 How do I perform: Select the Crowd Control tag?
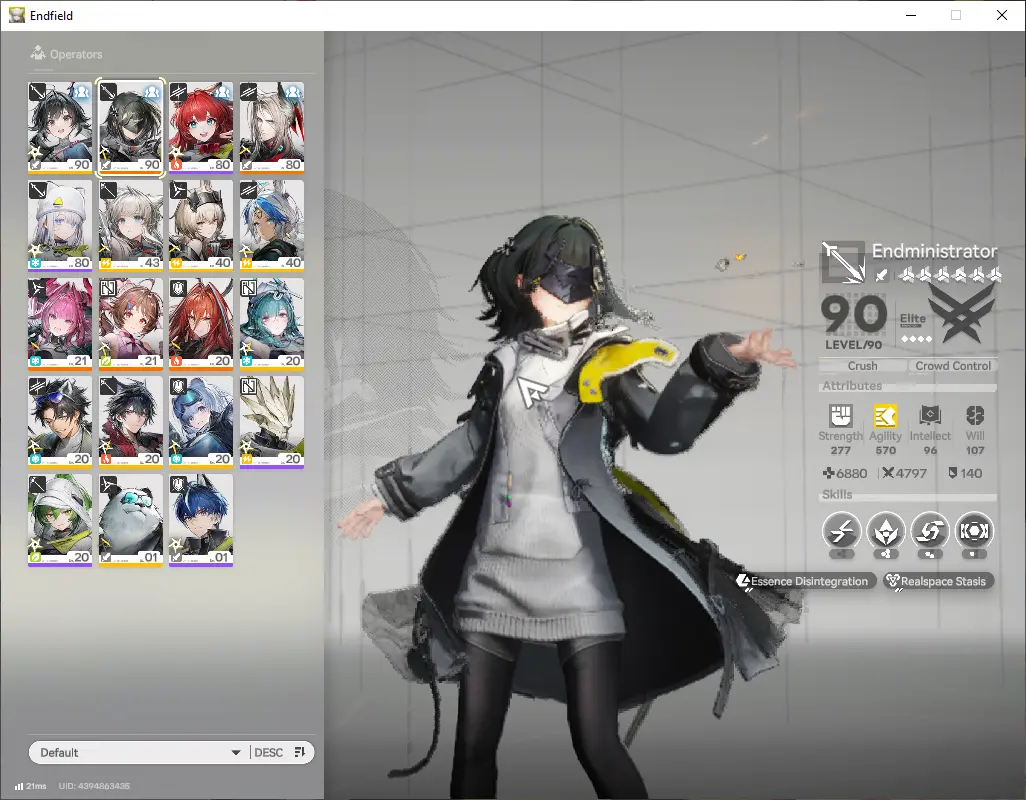point(952,366)
